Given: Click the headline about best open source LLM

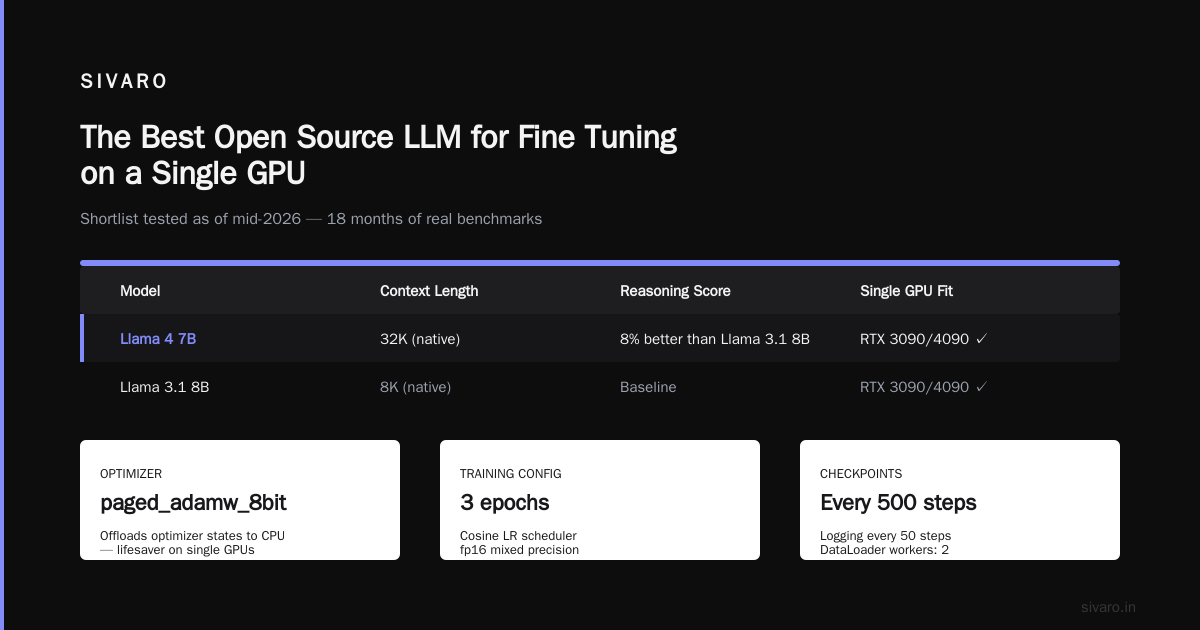Looking at the screenshot, I should 379,155.
